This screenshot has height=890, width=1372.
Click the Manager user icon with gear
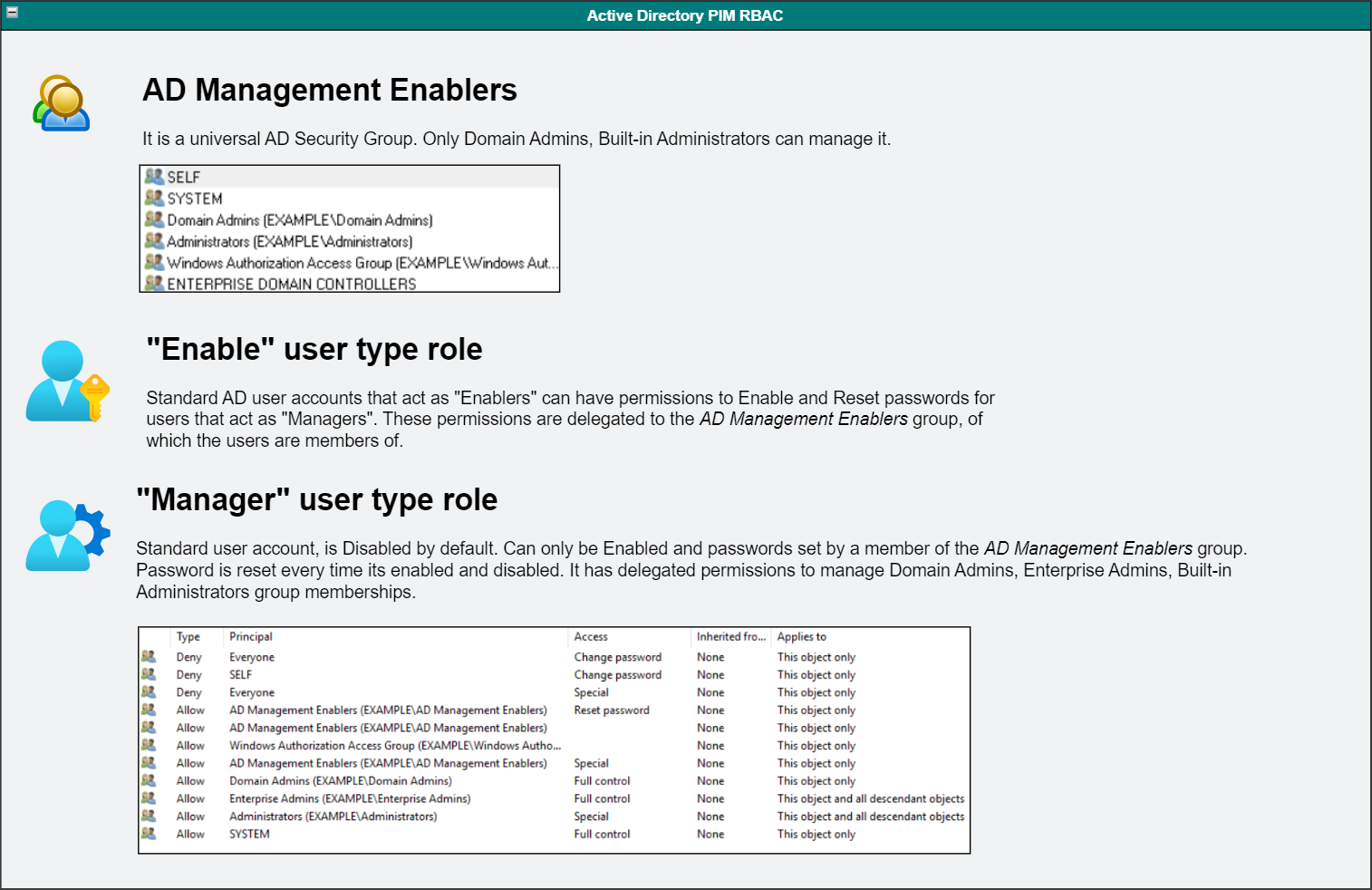click(x=67, y=535)
